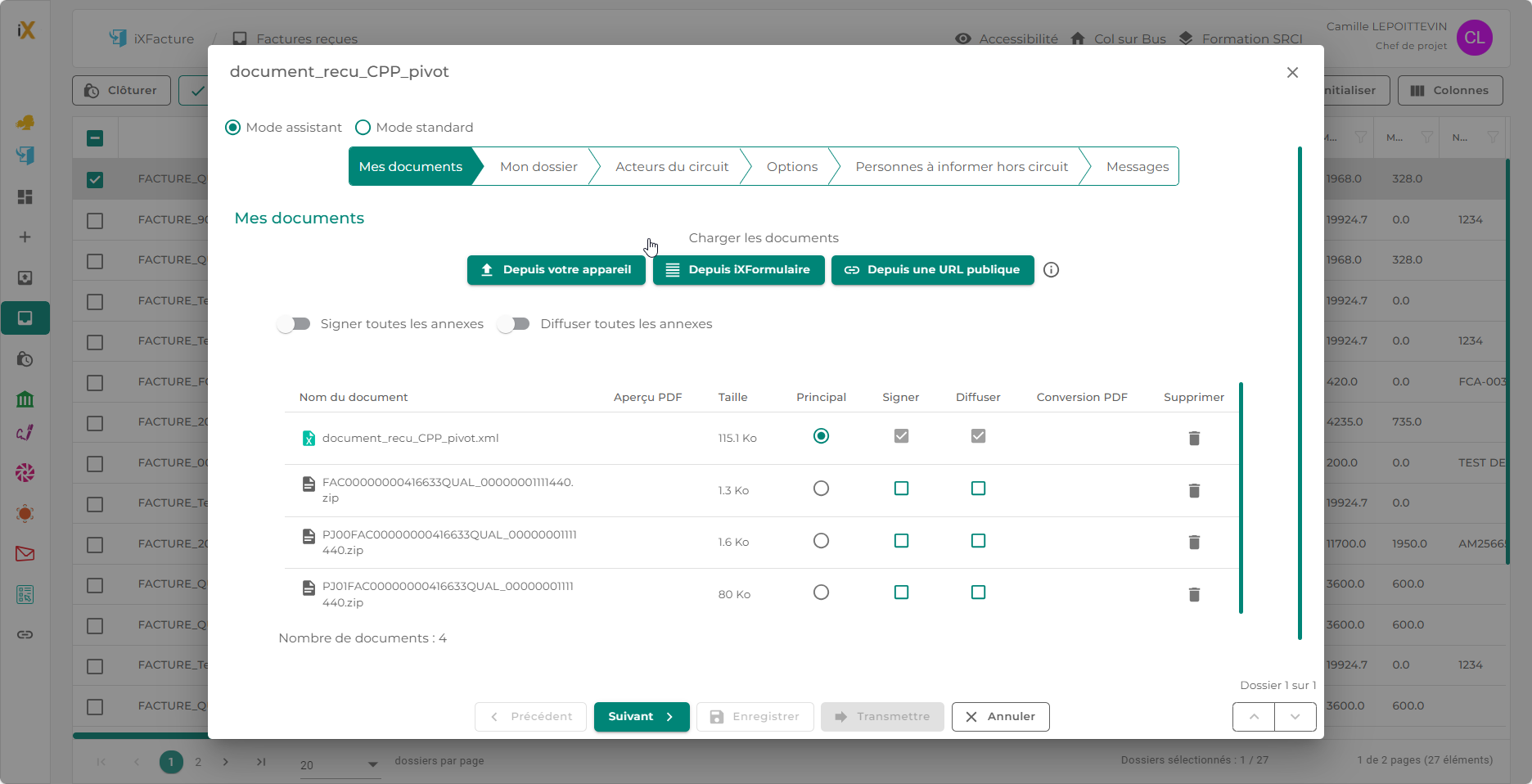The width and height of the screenshot is (1532, 784).
Task: Click Depuis votre appareil upload button
Action: 556,270
